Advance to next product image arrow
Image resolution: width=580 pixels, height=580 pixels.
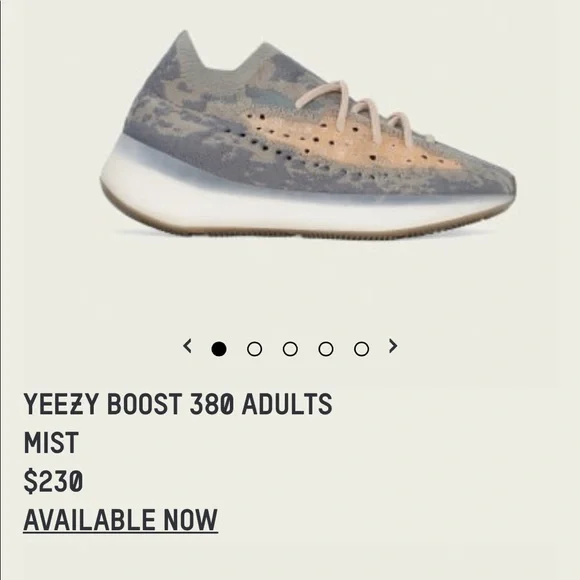click(x=393, y=346)
